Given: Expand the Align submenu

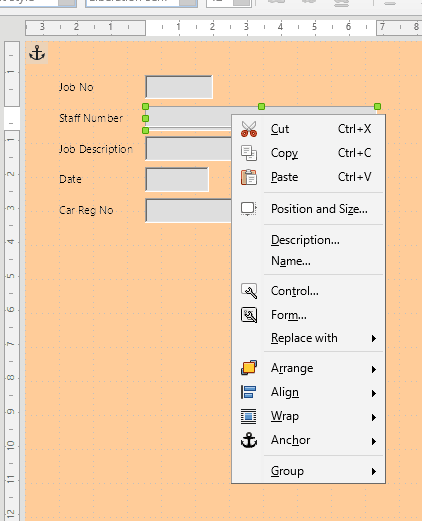Looking at the screenshot, I should [x=308, y=392].
